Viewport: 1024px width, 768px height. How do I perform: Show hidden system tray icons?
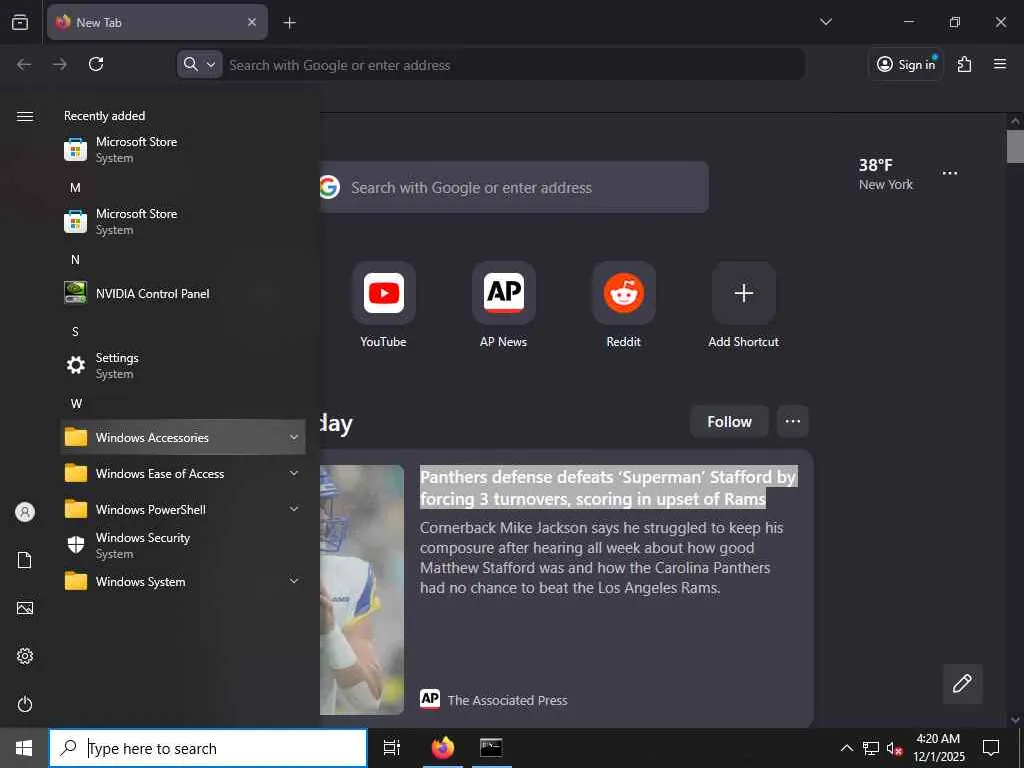[x=846, y=748]
